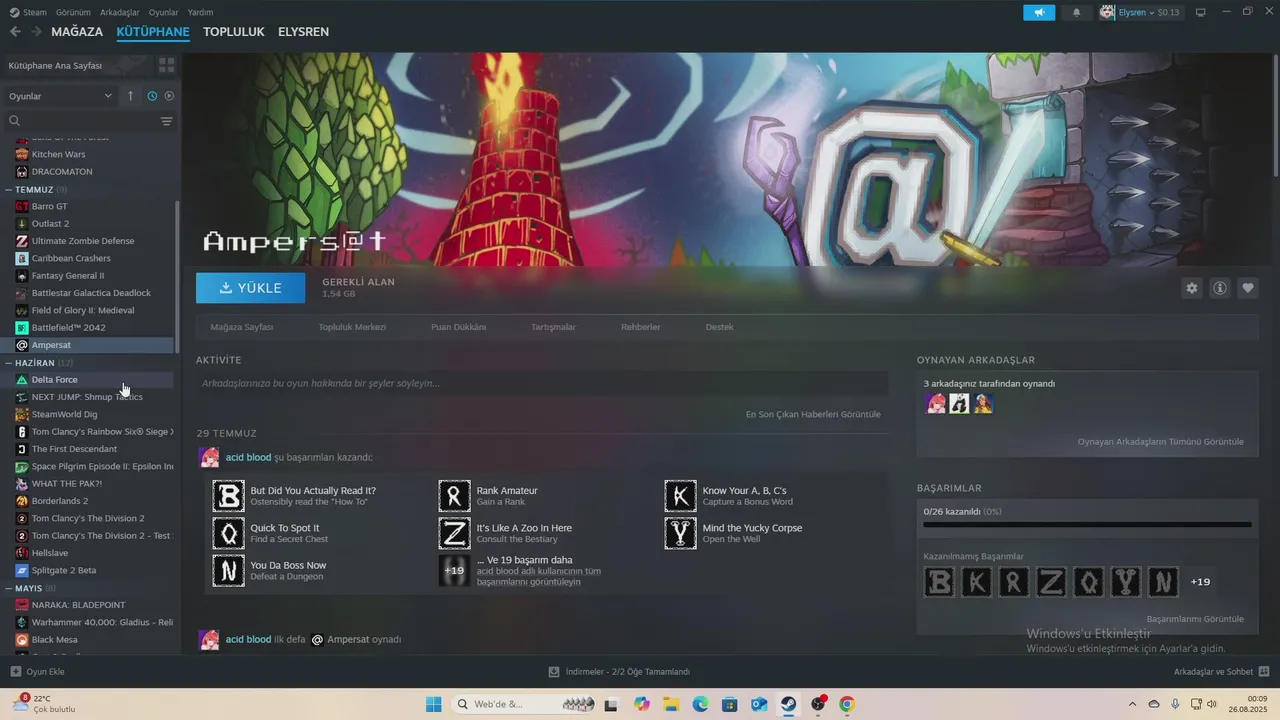1280x720 pixels.
Task: Click the achievements progress bar
Action: point(1087,524)
